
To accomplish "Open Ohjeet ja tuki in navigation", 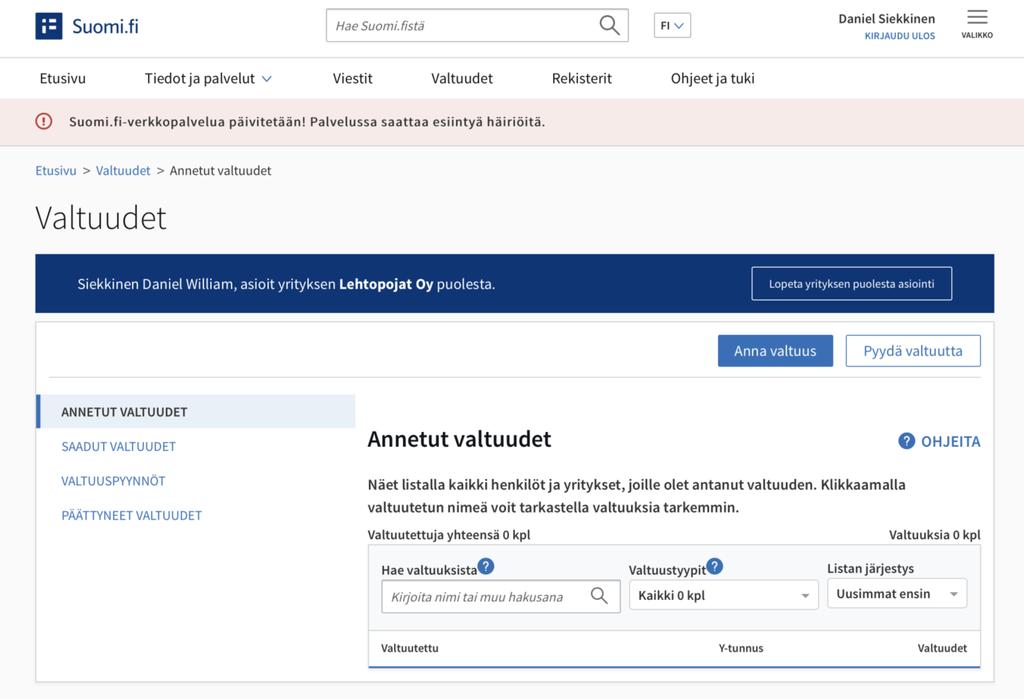I will [712, 78].
